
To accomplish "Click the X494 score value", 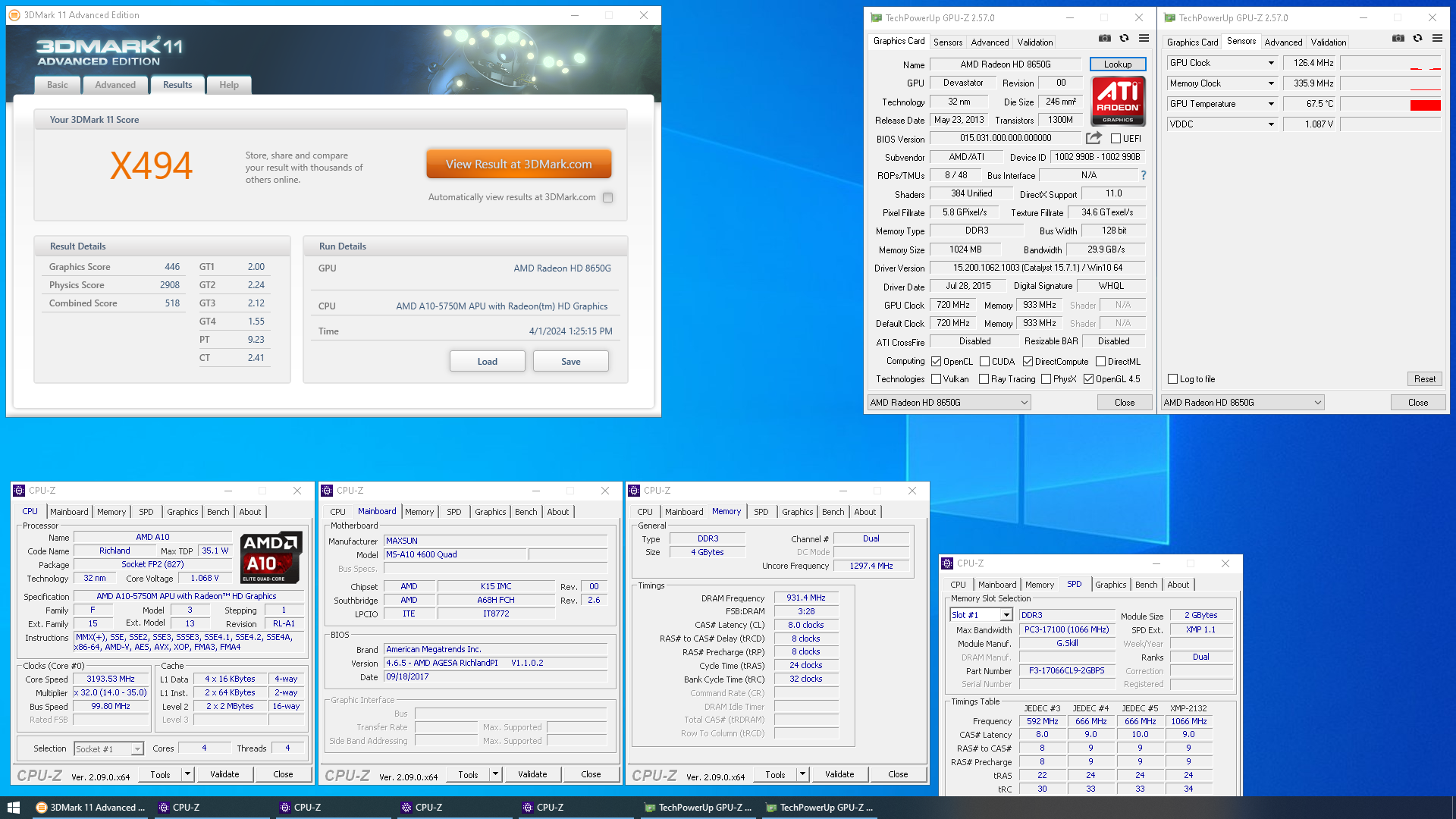I will 151,165.
